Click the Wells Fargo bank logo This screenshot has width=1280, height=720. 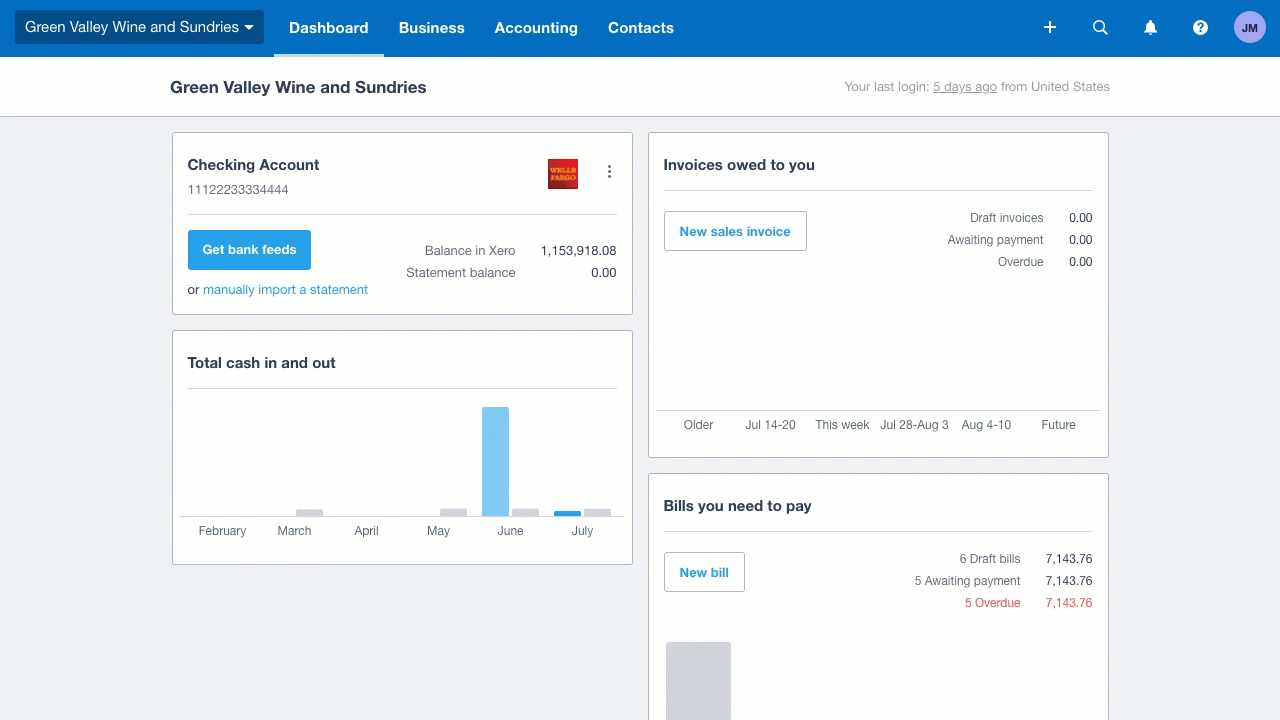coord(563,174)
